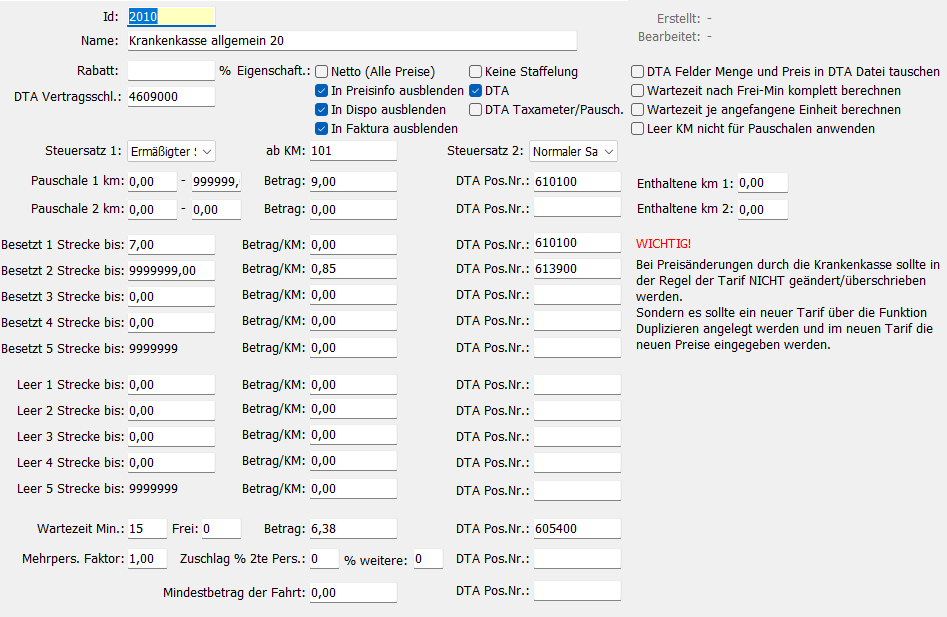Click the DTA Vertragsschl. input field
The width and height of the screenshot is (947, 617).
pyautogui.click(x=171, y=97)
